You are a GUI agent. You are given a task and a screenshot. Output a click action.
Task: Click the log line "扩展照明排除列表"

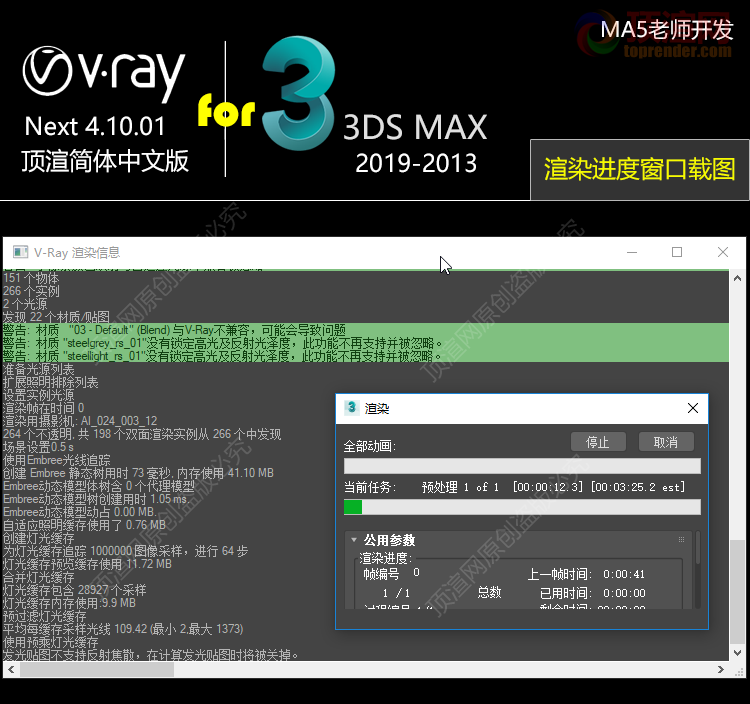click(x=51, y=382)
